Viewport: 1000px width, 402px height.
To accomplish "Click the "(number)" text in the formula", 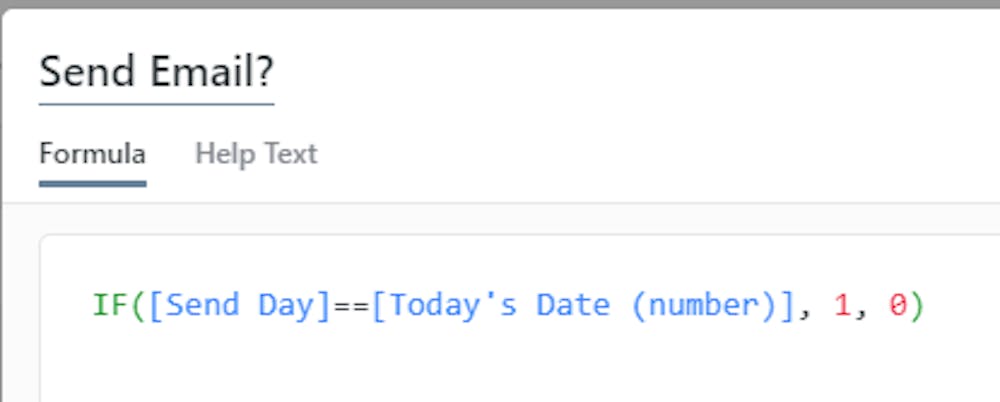I will tap(703, 306).
